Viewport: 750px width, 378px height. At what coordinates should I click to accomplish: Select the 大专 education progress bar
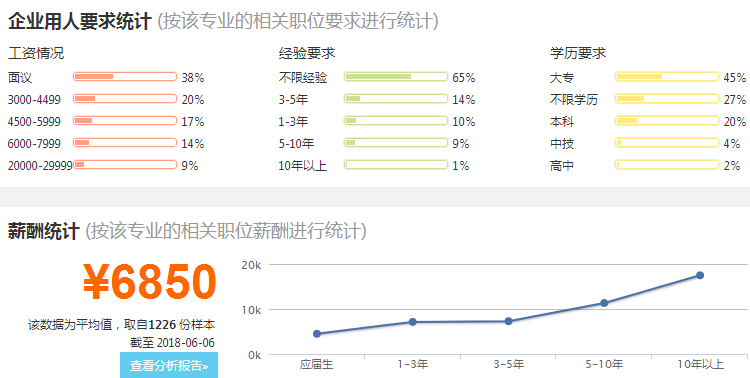(x=667, y=77)
